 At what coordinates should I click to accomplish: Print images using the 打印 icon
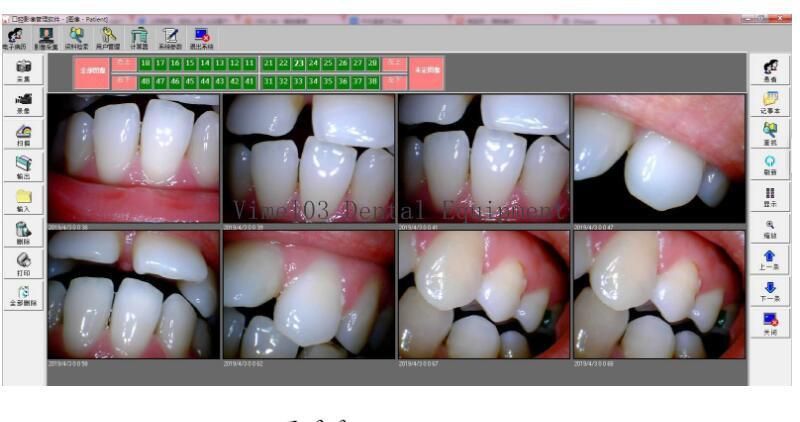[x=23, y=264]
